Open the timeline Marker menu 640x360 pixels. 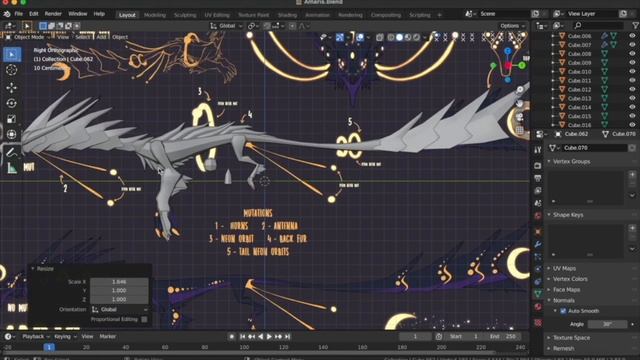coord(108,336)
